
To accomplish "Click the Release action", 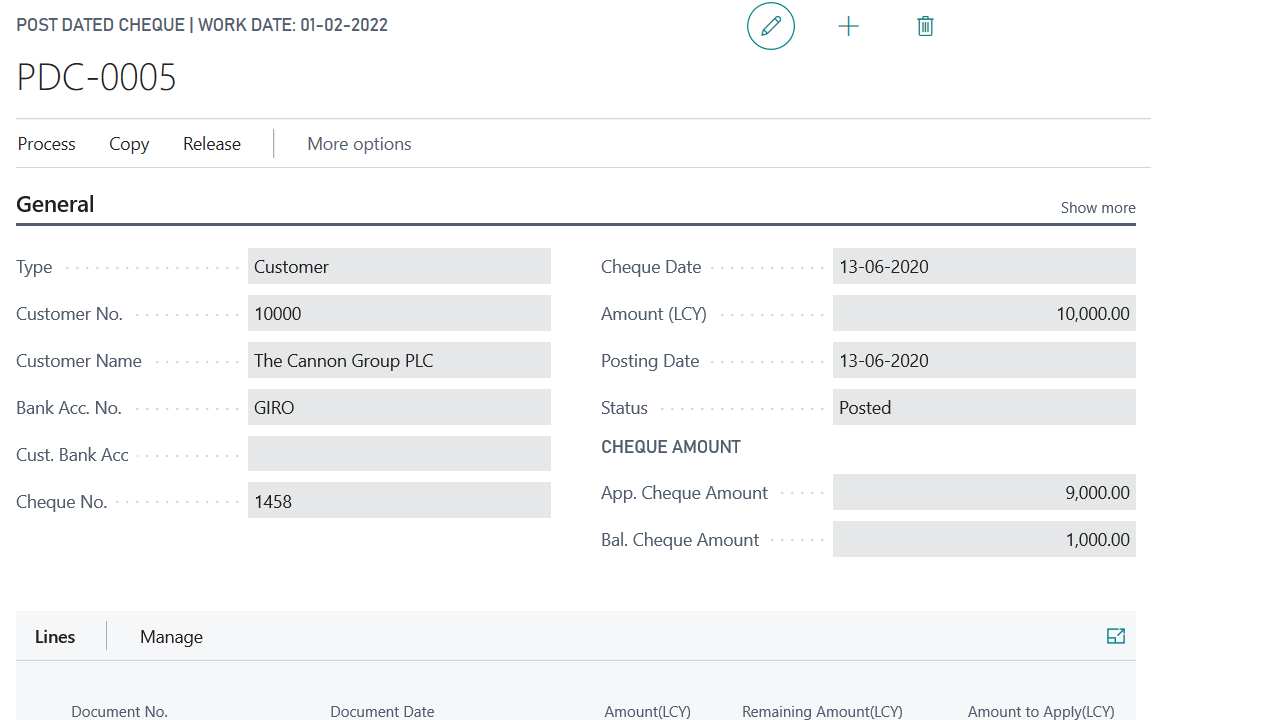I will [x=212, y=144].
